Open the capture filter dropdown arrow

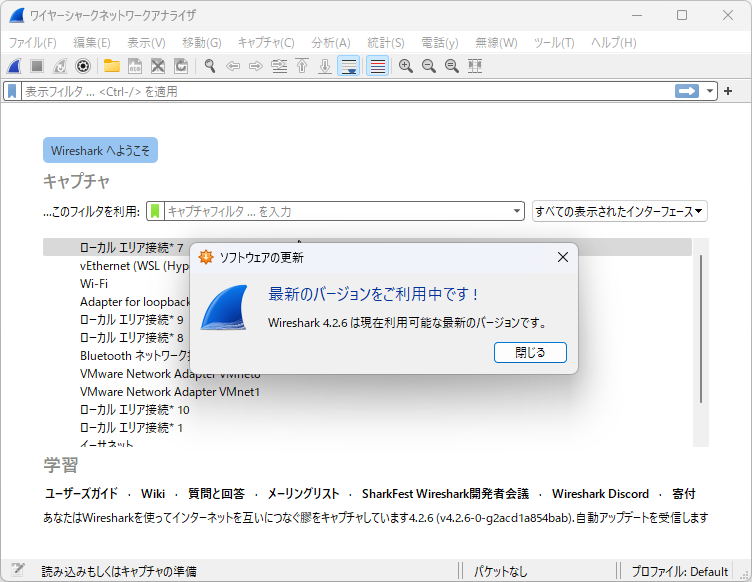[x=517, y=211]
